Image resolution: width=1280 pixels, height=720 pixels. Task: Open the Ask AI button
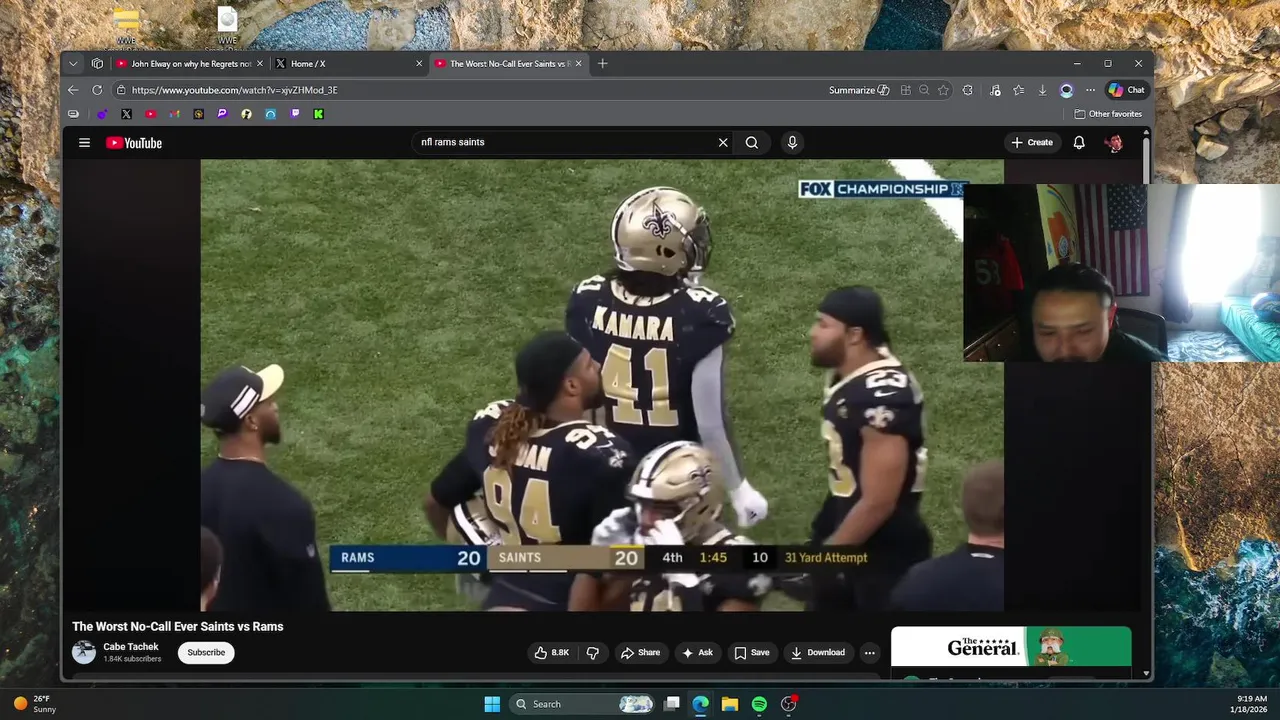(697, 653)
